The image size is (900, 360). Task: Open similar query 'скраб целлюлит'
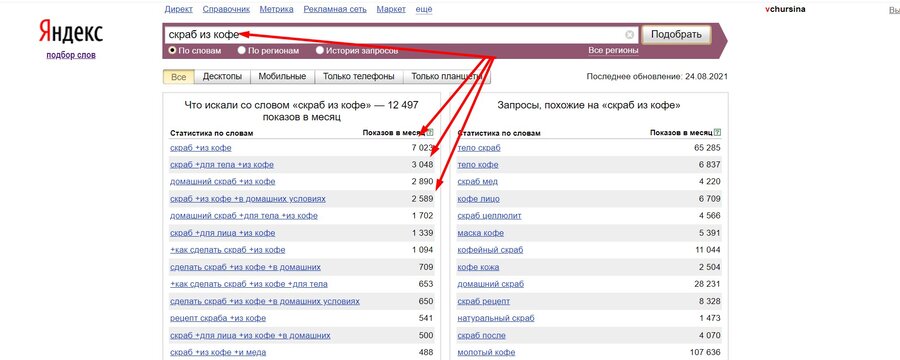[490, 216]
